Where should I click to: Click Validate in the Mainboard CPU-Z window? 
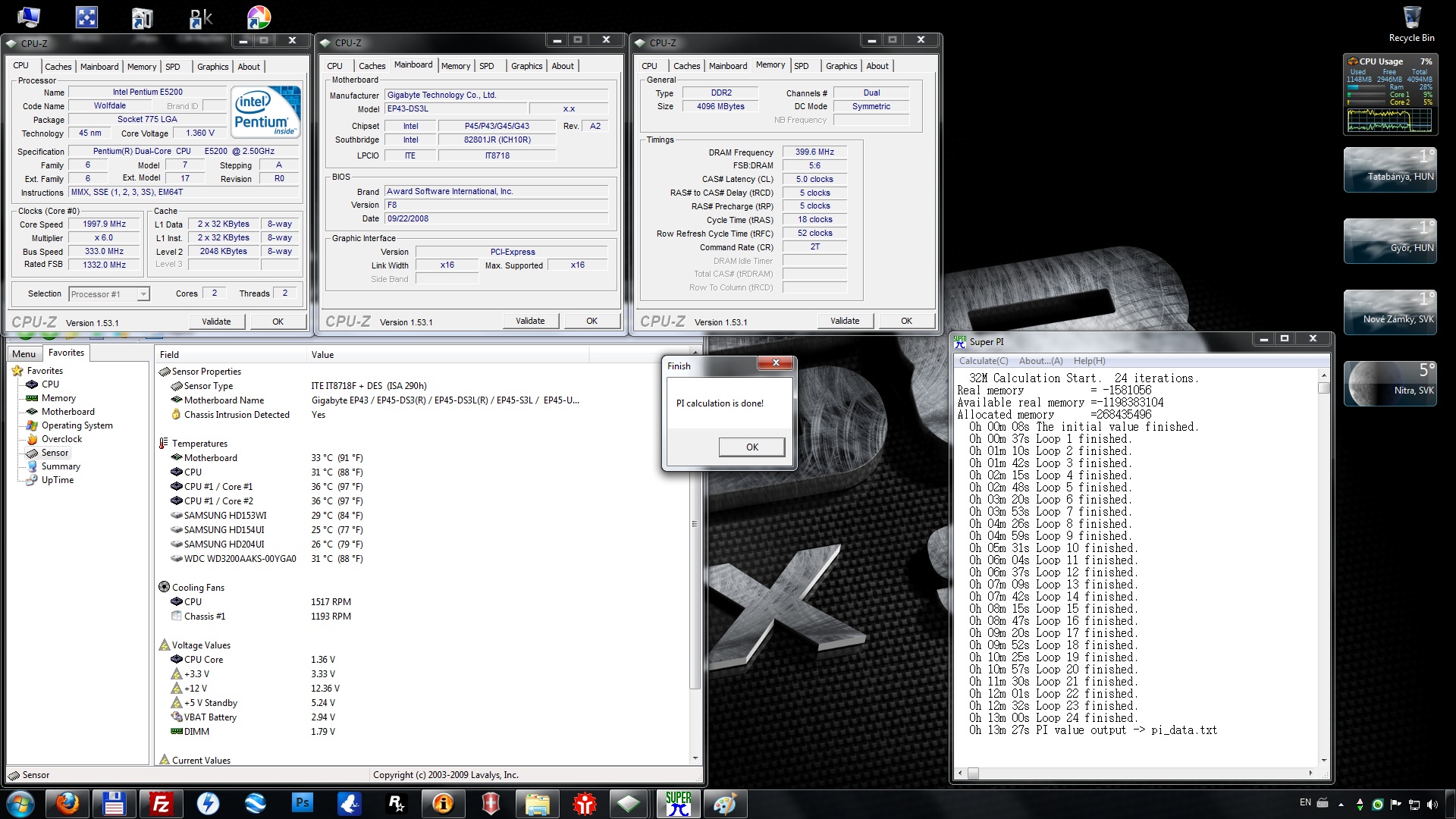coord(530,321)
